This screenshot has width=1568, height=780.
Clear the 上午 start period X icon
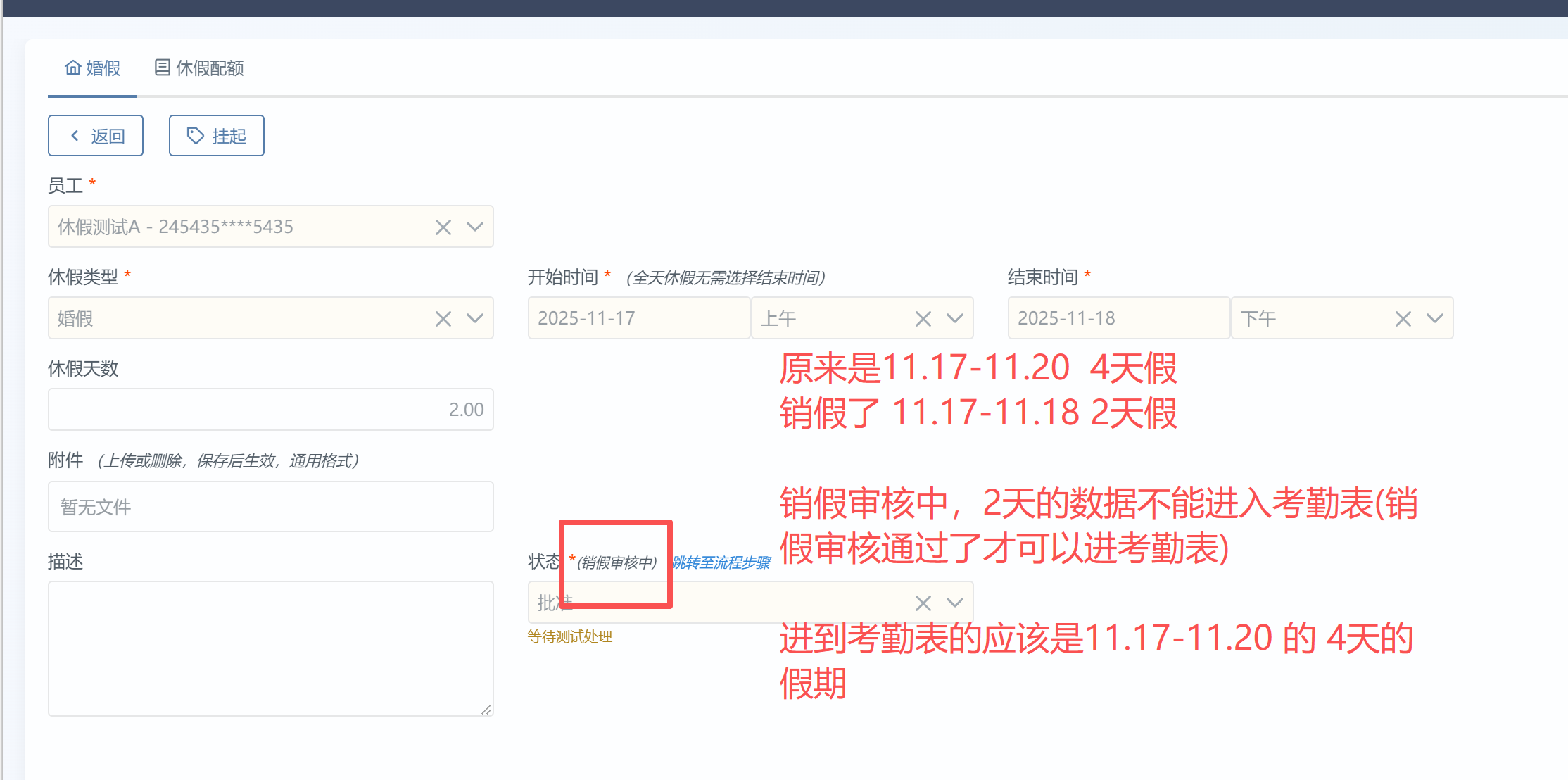(923, 319)
